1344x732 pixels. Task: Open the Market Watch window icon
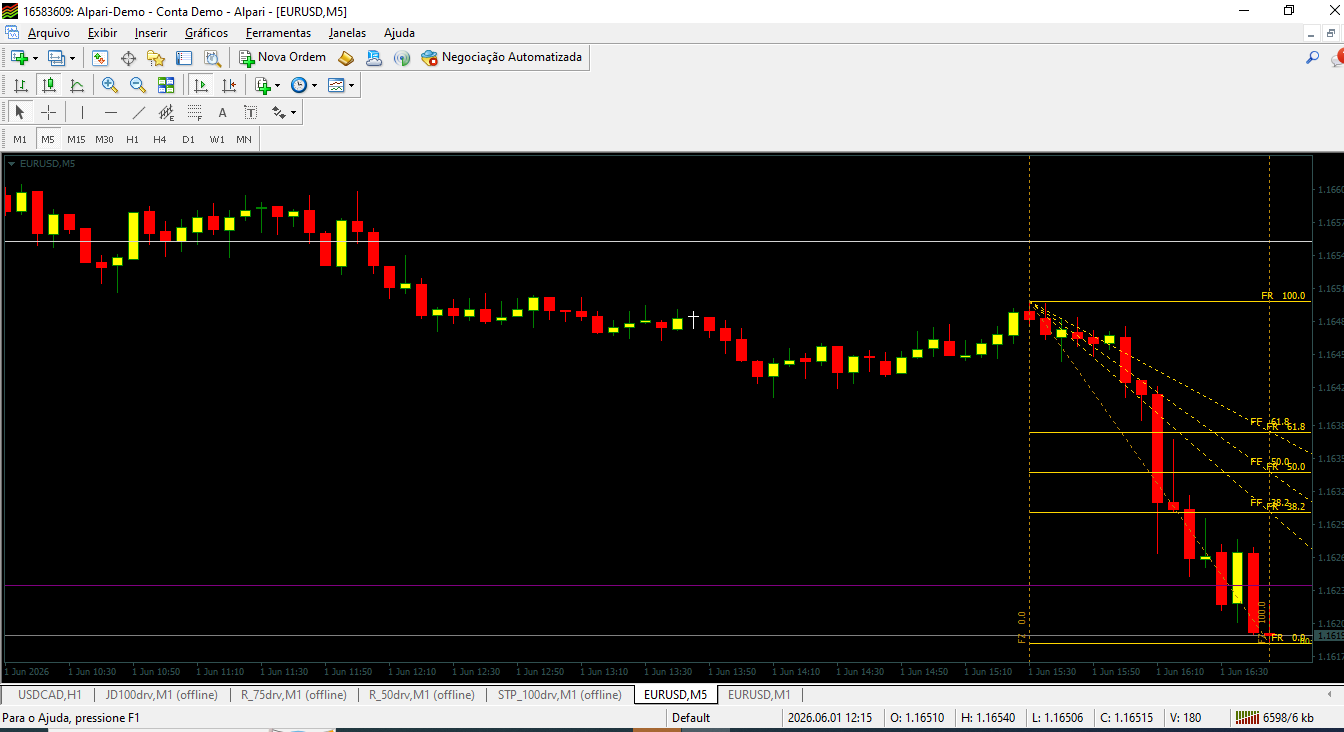[100, 58]
